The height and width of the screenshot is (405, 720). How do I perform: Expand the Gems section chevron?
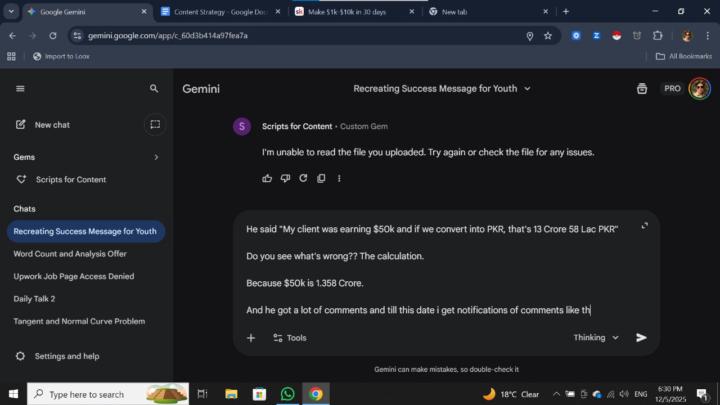[x=156, y=157]
